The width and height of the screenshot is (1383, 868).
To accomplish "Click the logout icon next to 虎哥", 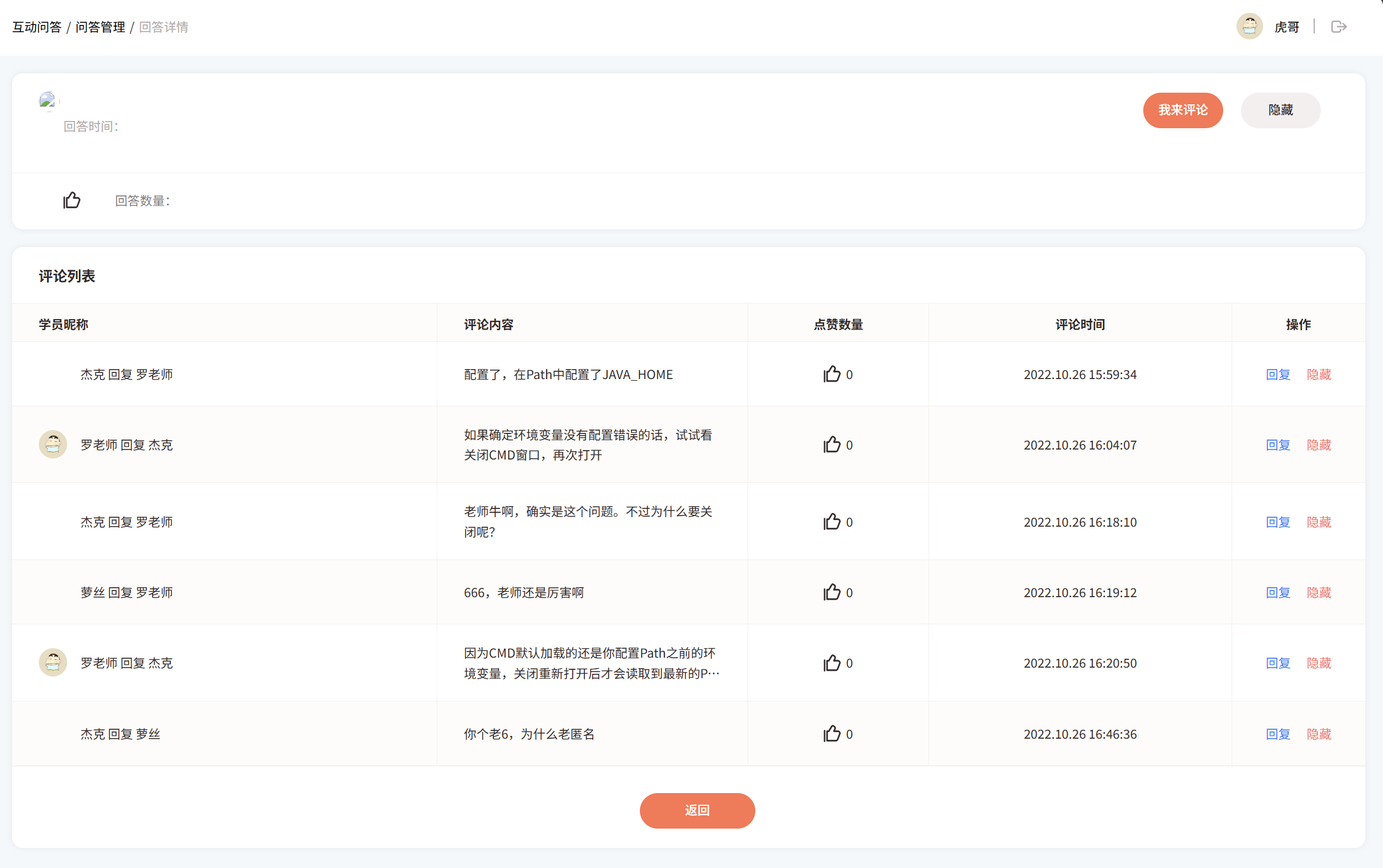I will click(x=1338, y=27).
